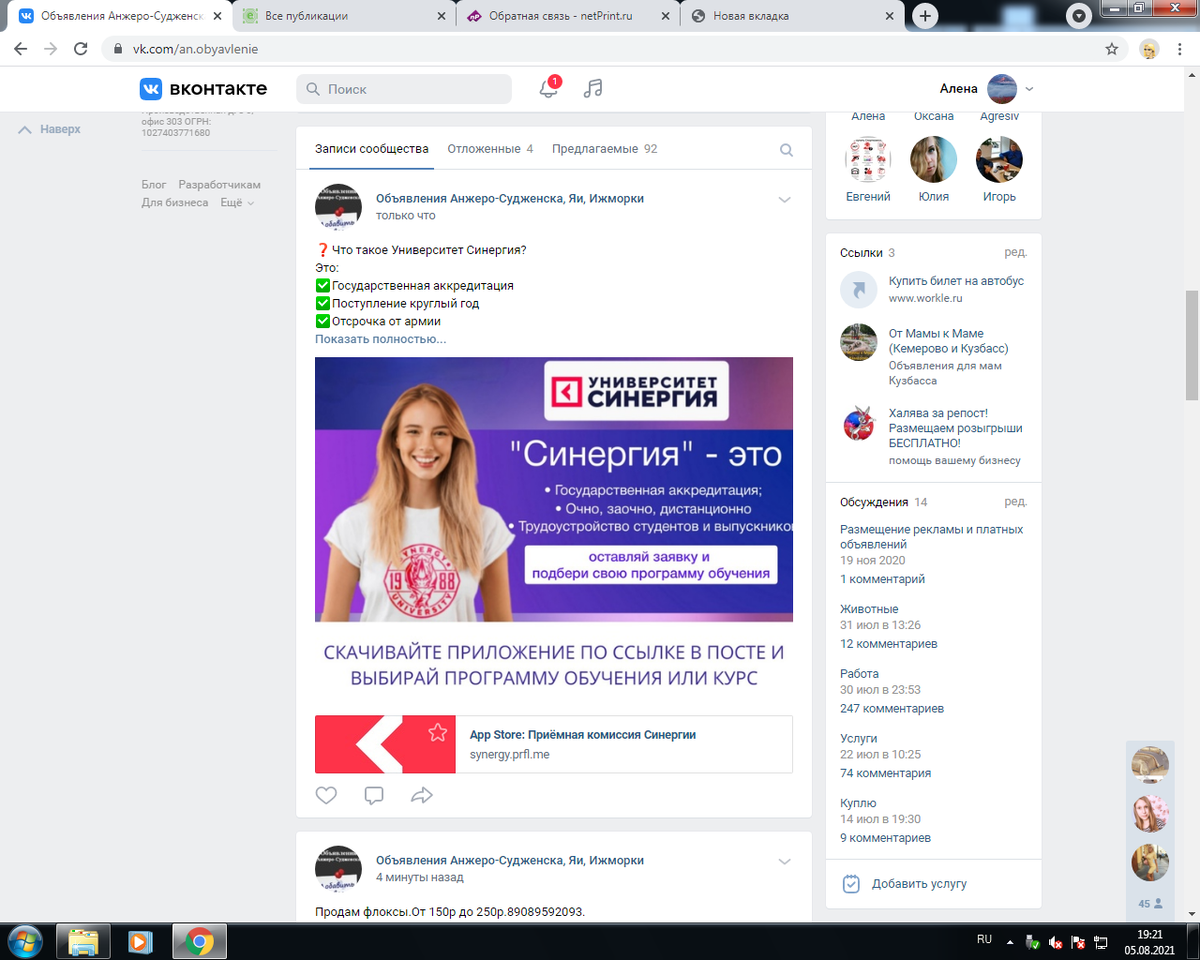
Task: Switch to Записи сообщества tab
Action: pos(372,149)
